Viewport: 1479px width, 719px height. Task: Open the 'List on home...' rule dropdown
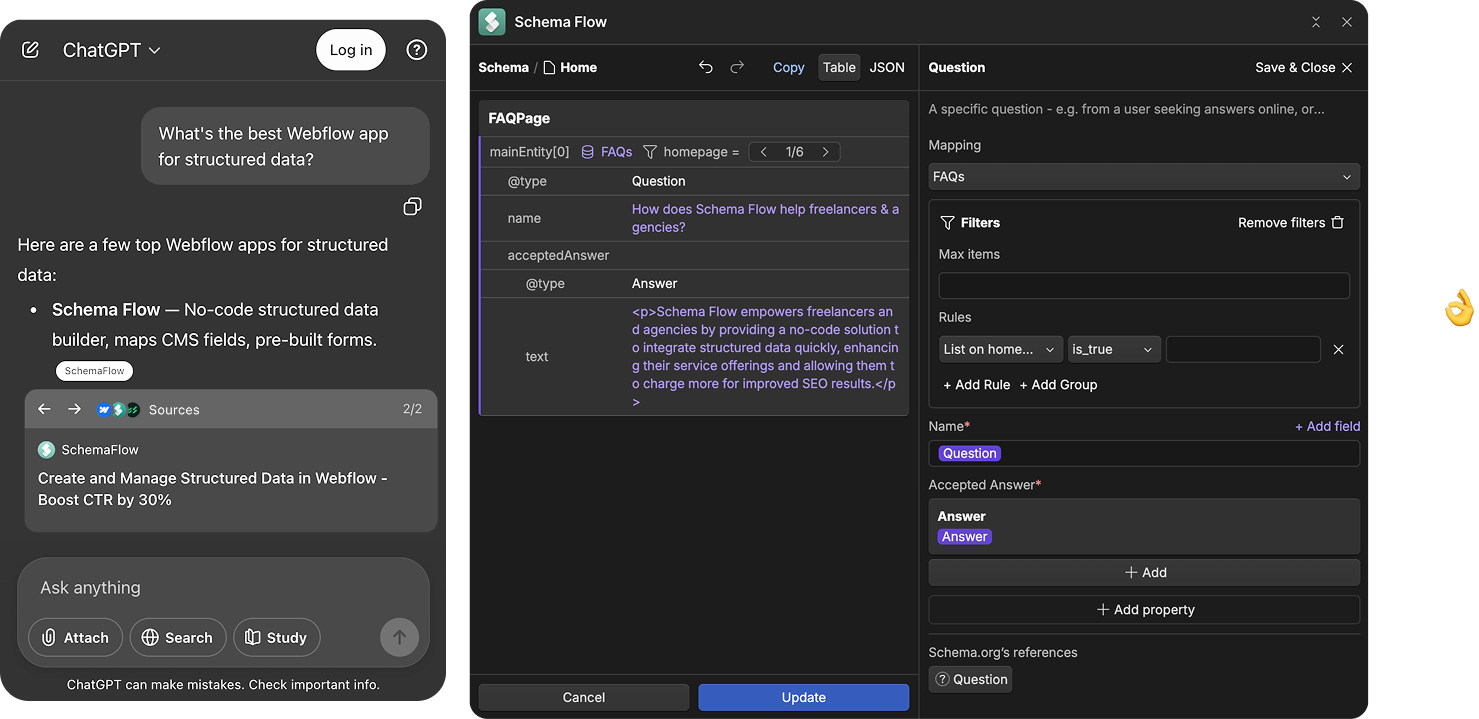tap(999, 349)
